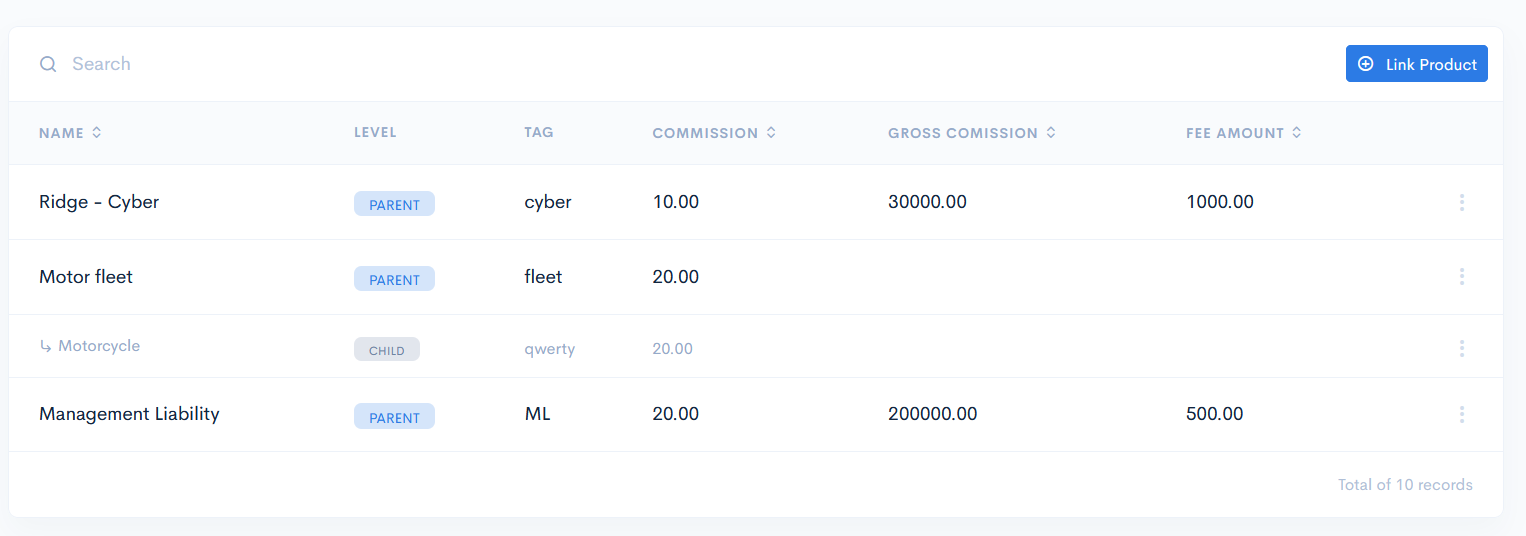Open row menu for Ridge - Cyber
This screenshot has height=536, width=1526.
point(1461,203)
